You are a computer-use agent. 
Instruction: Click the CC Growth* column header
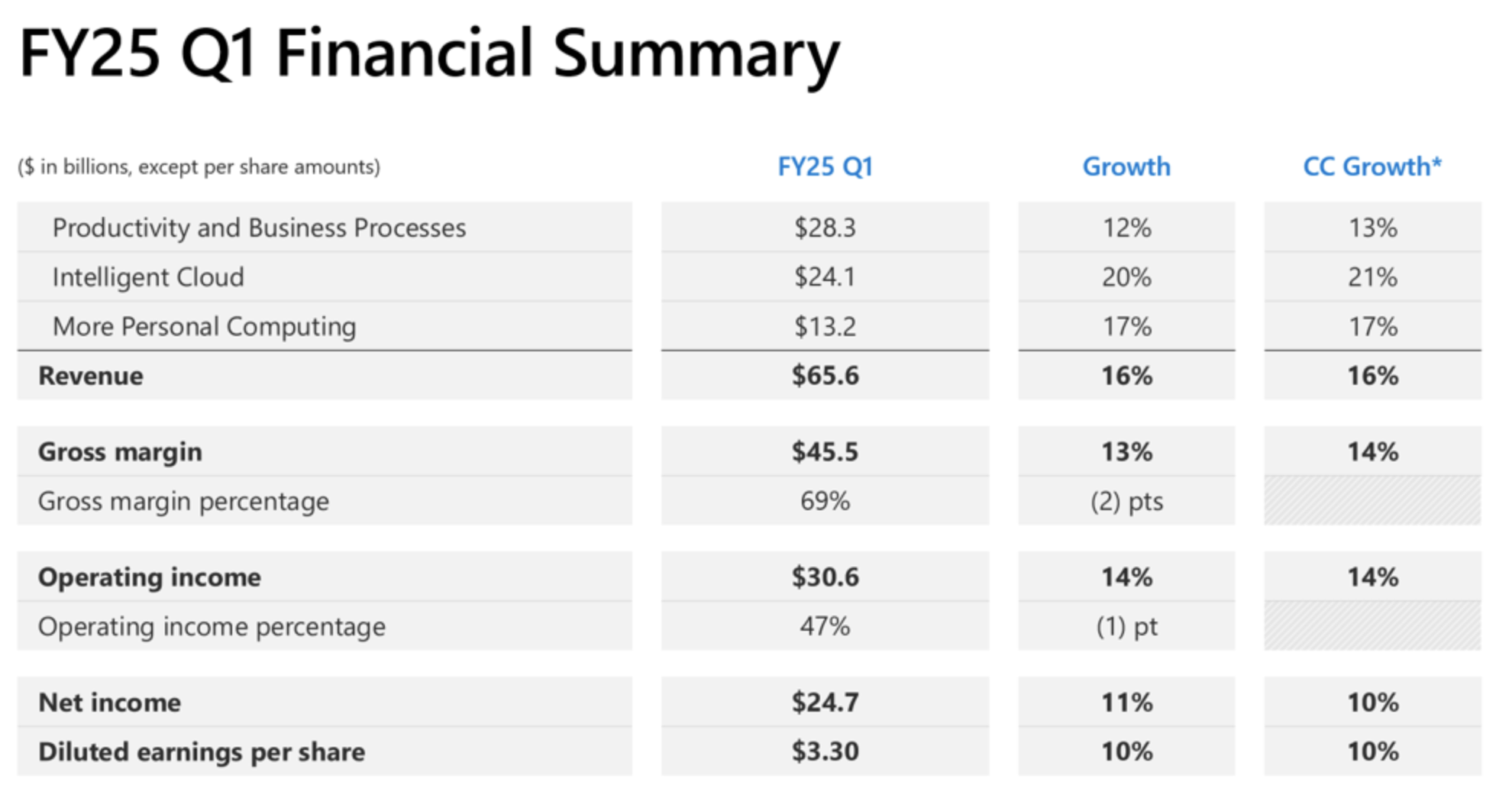click(1372, 166)
